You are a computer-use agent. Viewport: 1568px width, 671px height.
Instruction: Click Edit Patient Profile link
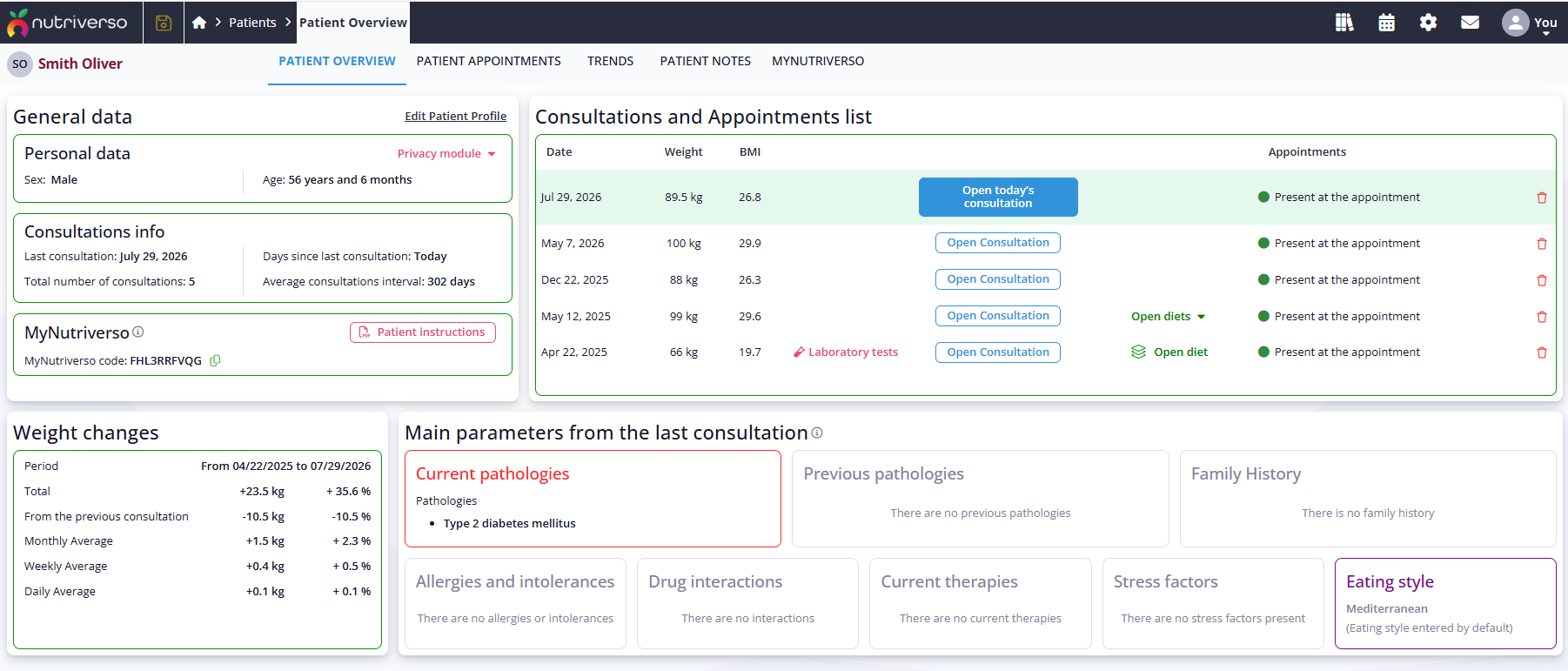click(455, 116)
